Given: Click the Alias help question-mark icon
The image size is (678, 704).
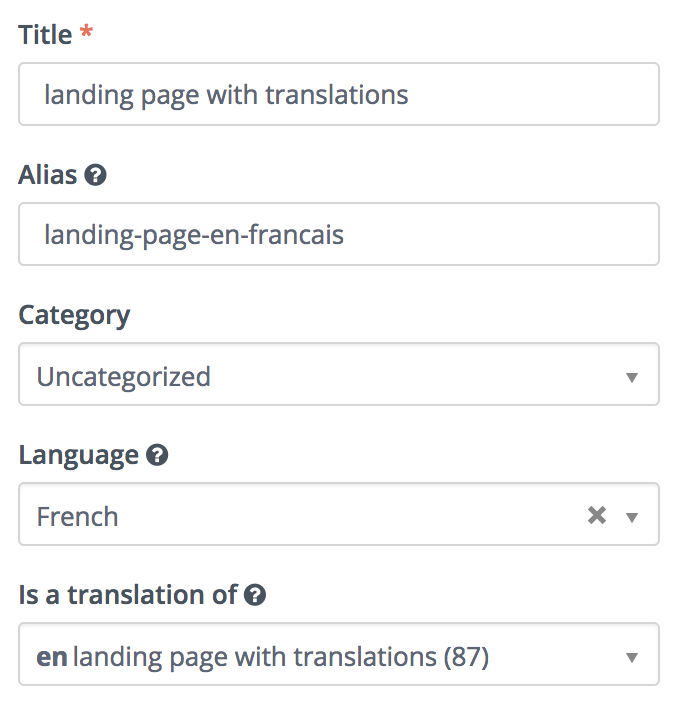Looking at the screenshot, I should point(96,175).
